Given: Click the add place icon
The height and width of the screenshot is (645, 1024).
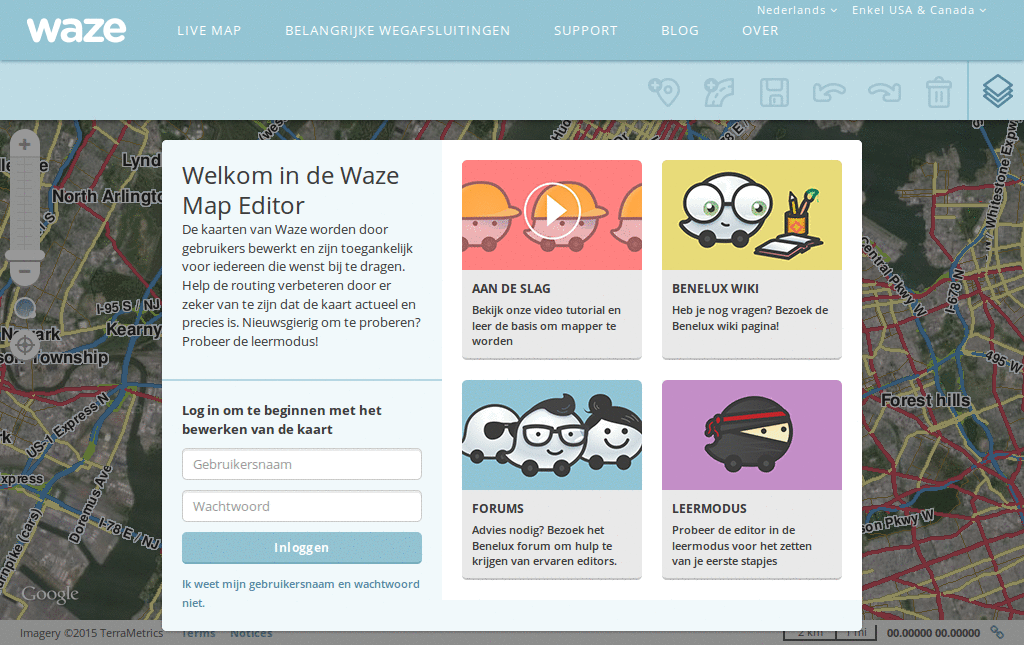Looking at the screenshot, I should pyautogui.click(x=666, y=91).
